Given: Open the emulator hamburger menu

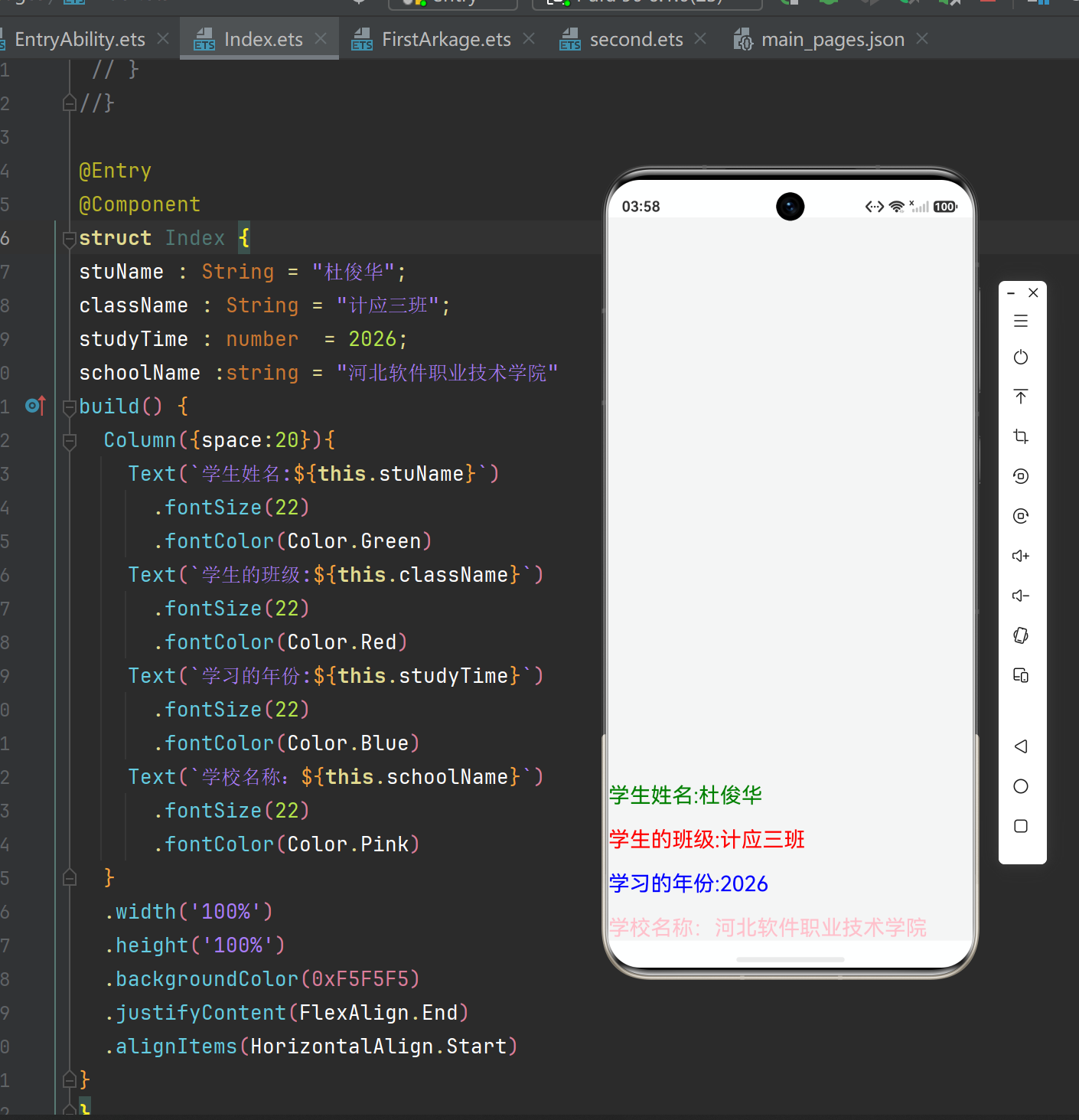Looking at the screenshot, I should [x=1021, y=321].
